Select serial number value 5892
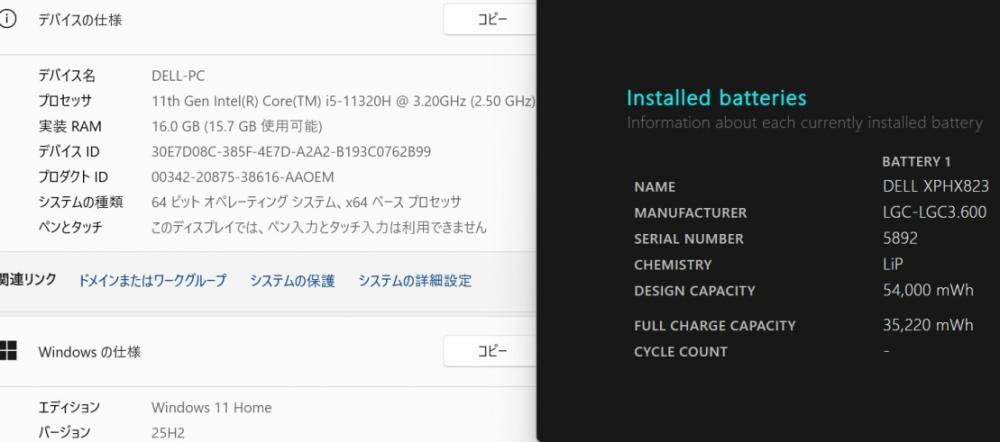This screenshot has height=442, width=1000. tap(900, 239)
